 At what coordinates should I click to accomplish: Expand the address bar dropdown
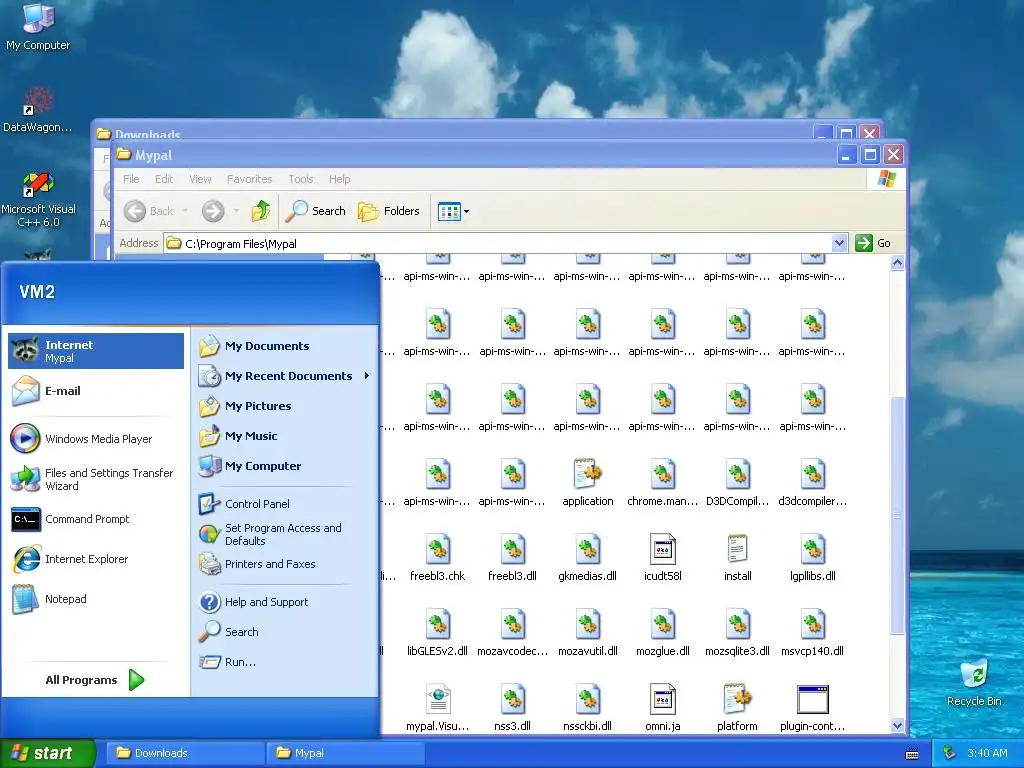coord(840,244)
